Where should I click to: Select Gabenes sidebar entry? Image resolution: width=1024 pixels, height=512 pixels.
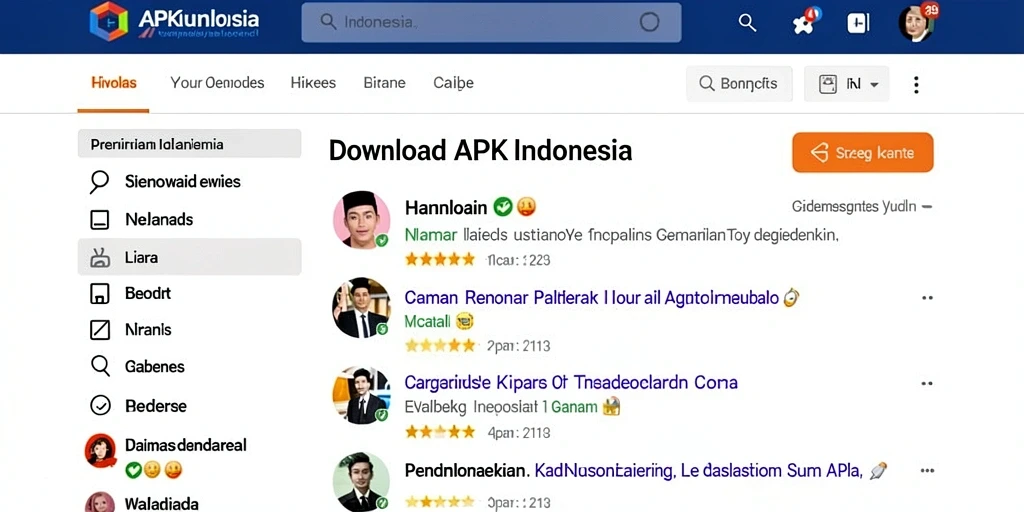[189, 366]
